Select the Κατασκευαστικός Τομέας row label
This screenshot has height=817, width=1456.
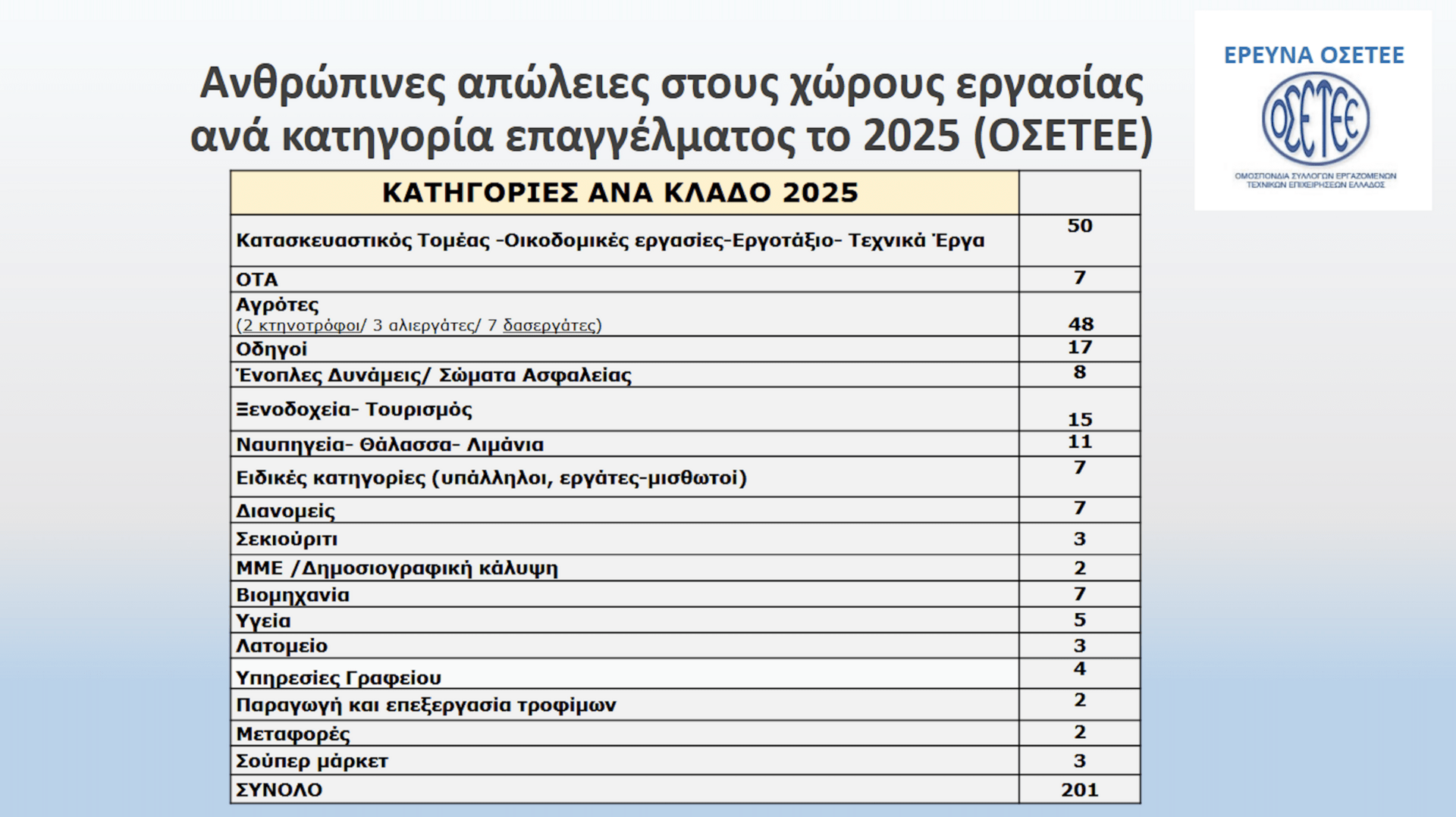click(x=610, y=241)
